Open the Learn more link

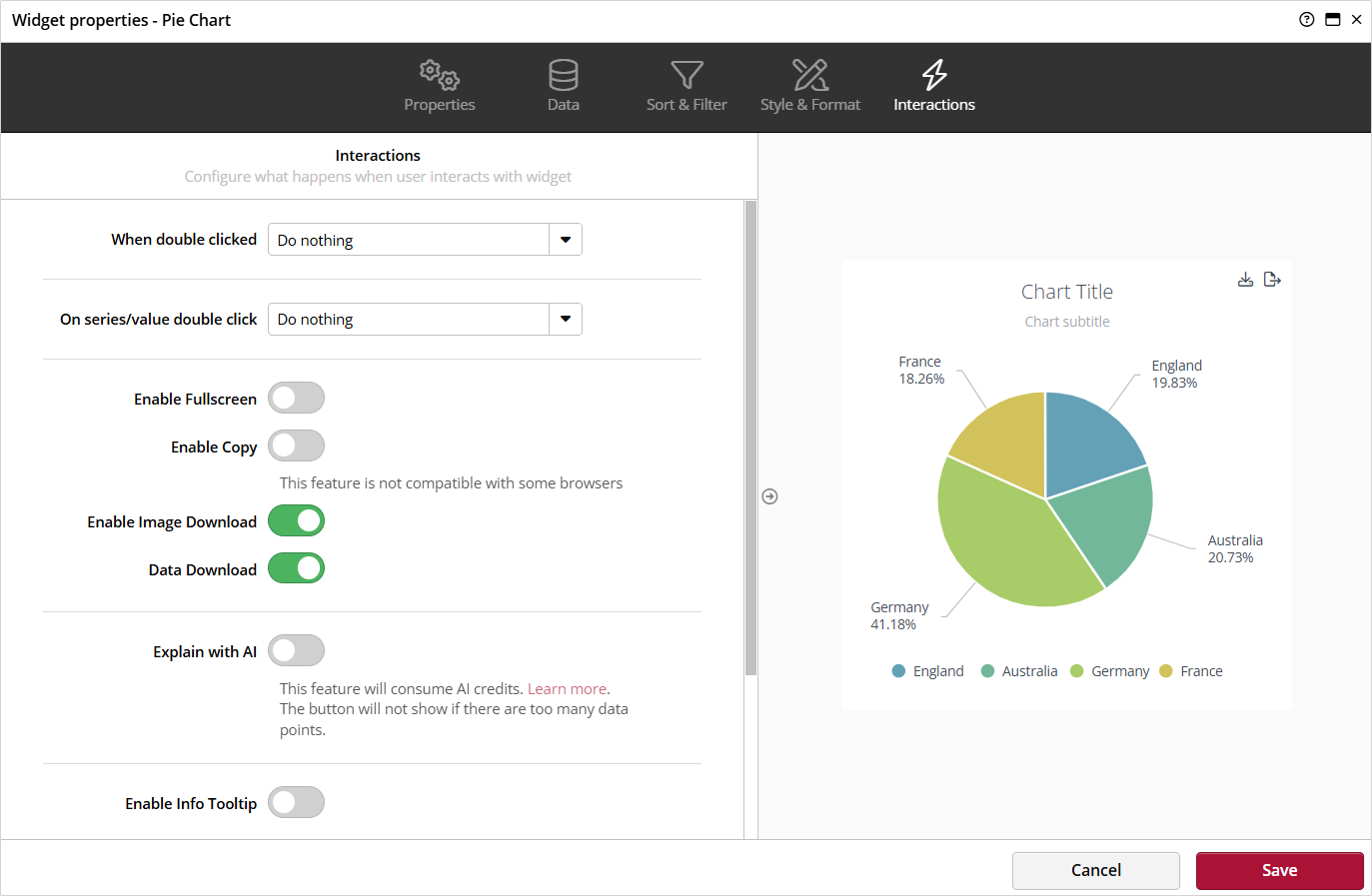[x=567, y=689]
